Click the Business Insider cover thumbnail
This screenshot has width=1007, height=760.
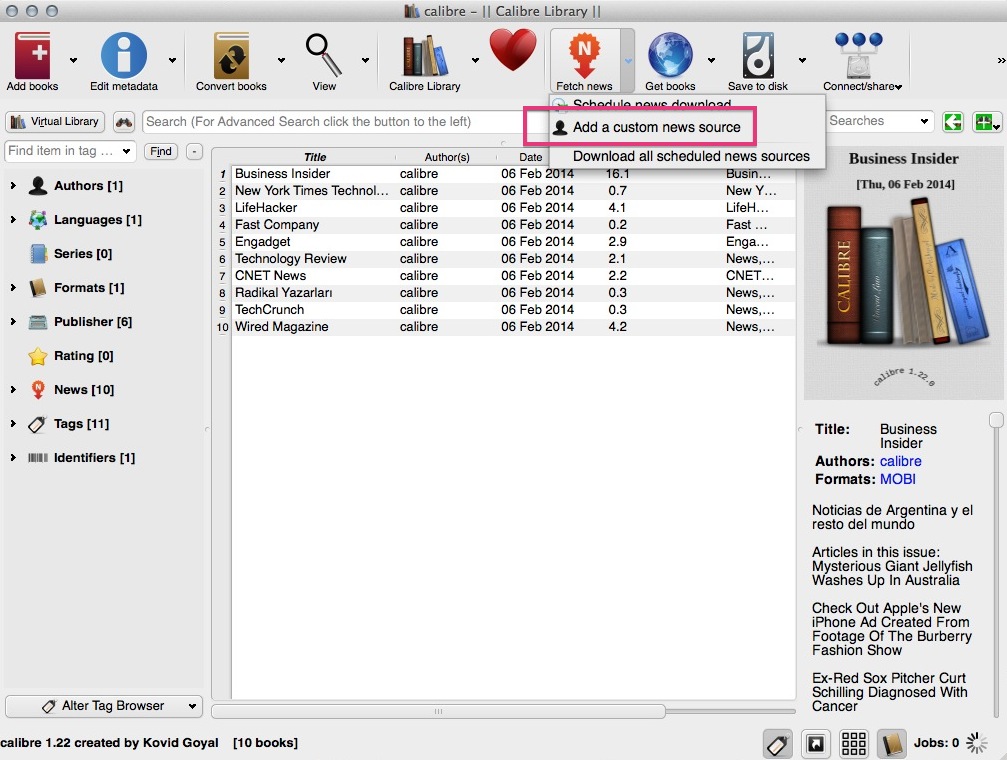tap(904, 274)
